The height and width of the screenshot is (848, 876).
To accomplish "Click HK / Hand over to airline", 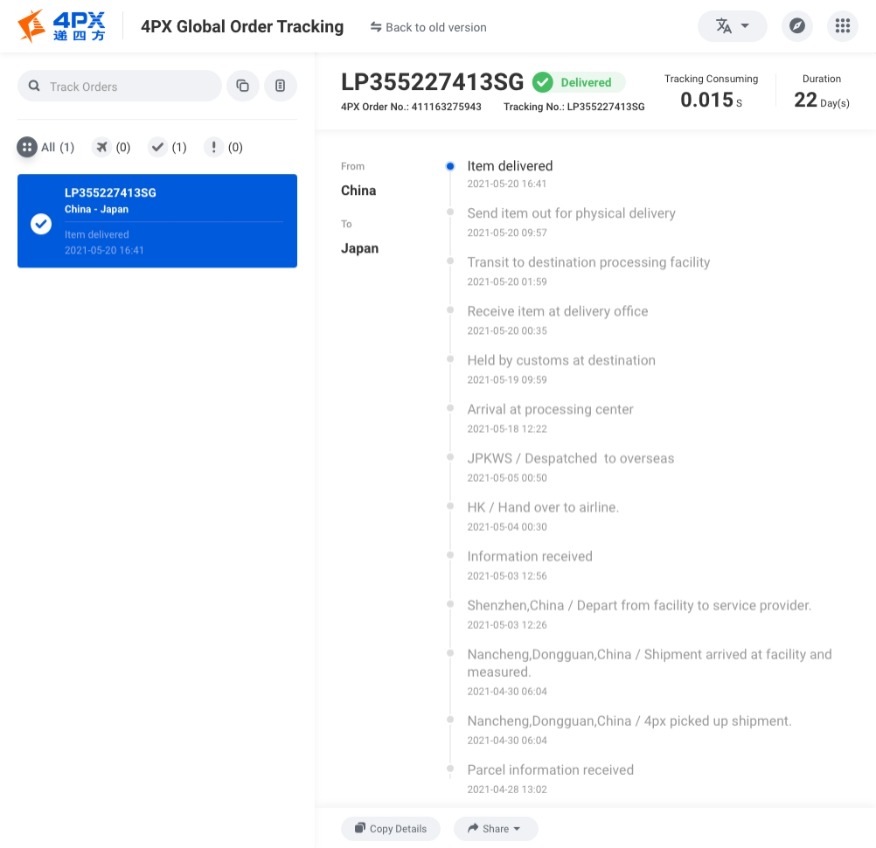I will (x=543, y=507).
